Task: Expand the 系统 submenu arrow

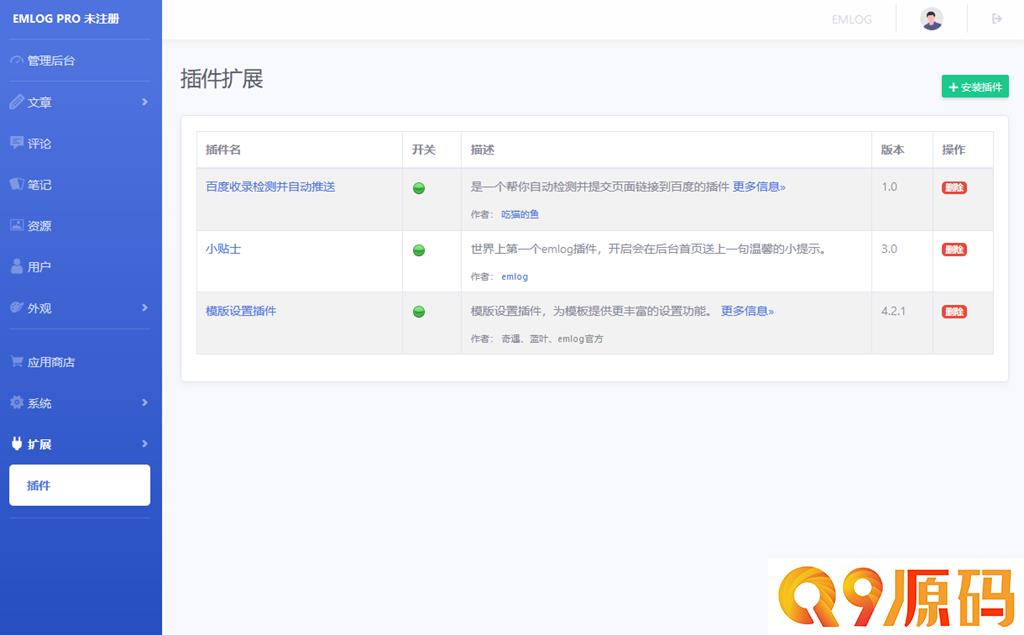Action: [144, 402]
